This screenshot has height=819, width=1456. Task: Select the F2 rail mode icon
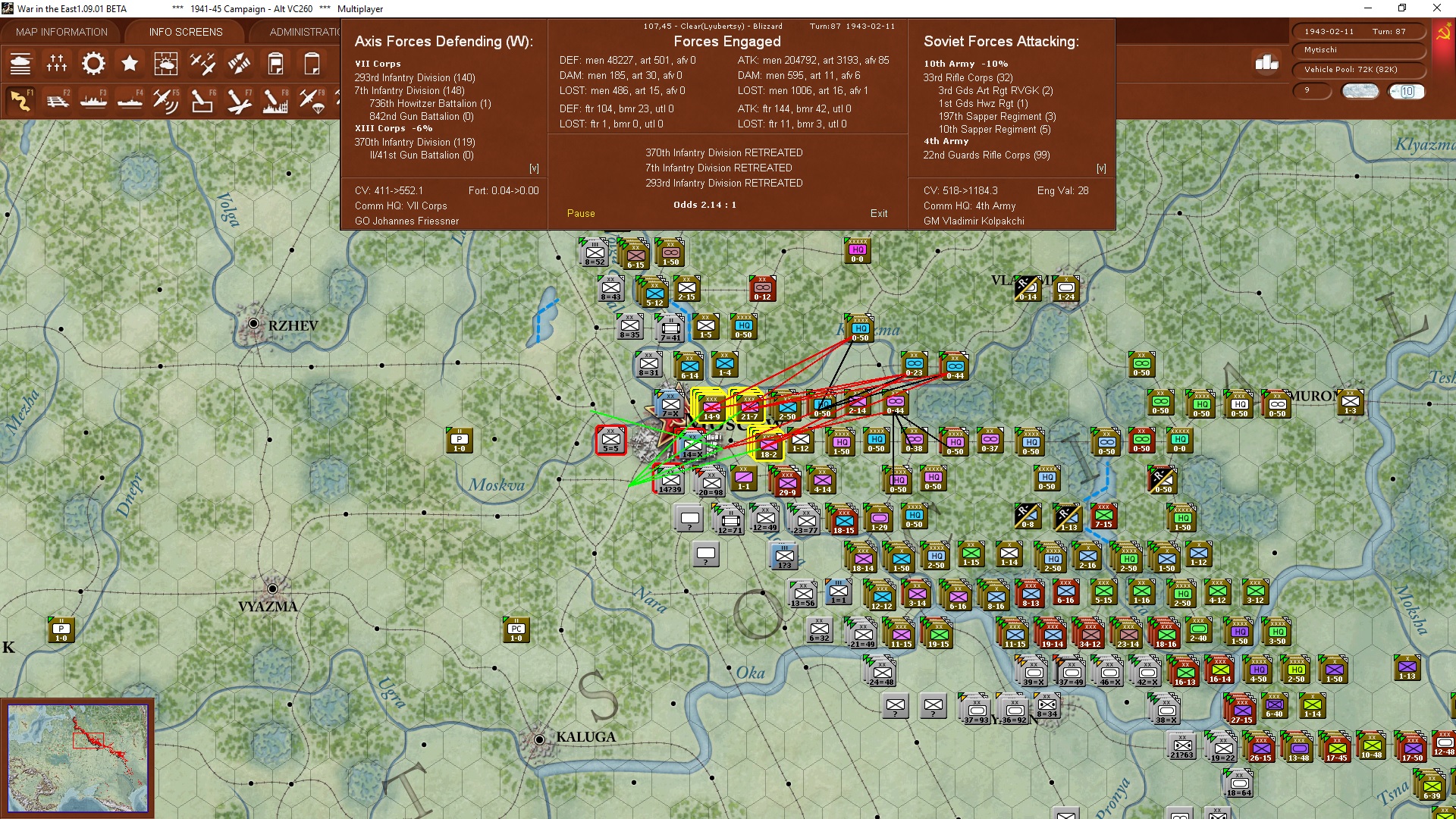click(57, 100)
